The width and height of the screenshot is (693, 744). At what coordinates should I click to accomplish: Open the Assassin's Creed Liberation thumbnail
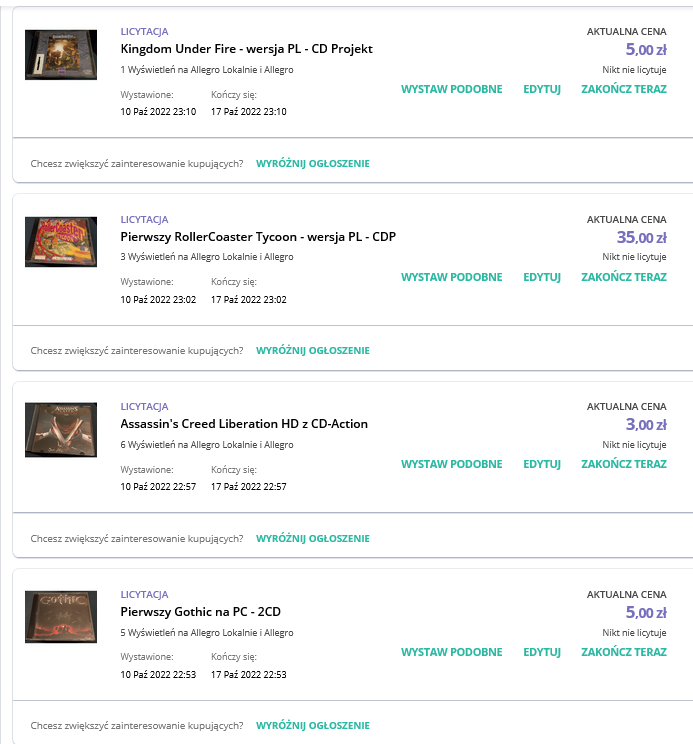pos(61,430)
